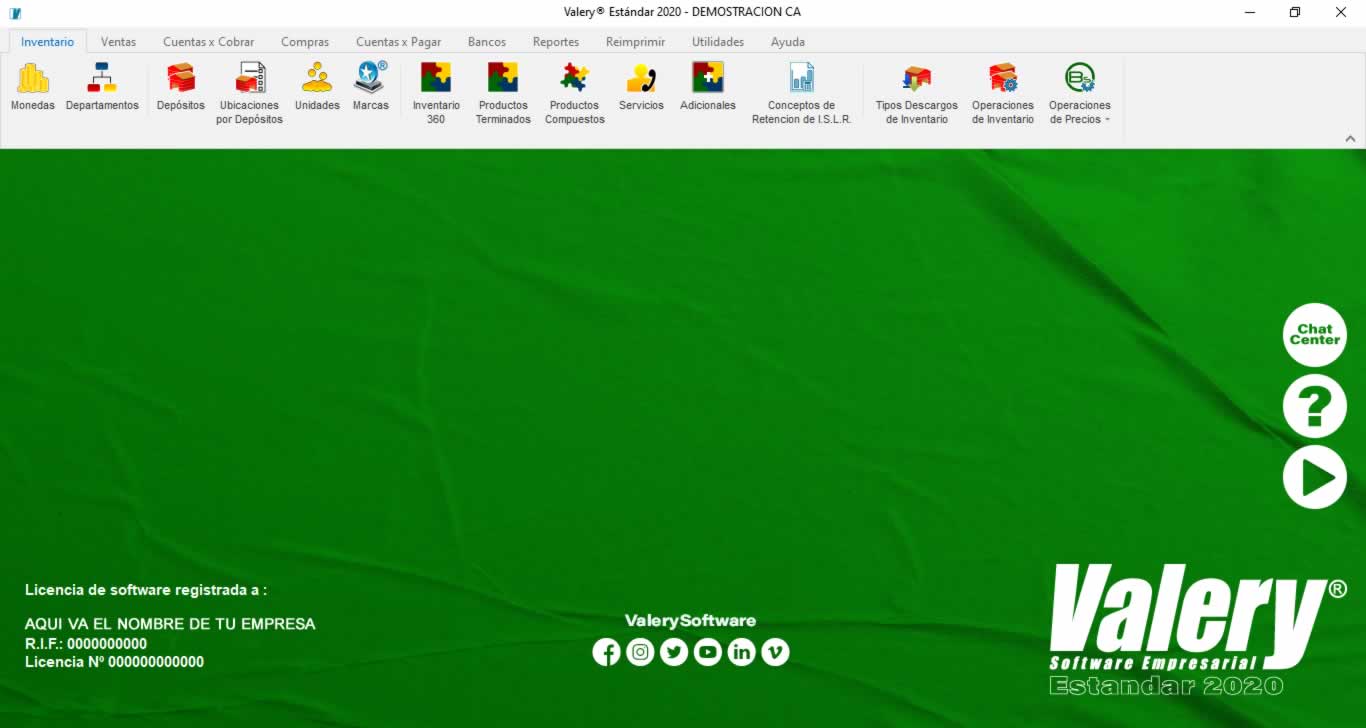Select Ubicaciones por Depósitos icon
Image resolution: width=1366 pixels, height=728 pixels.
(250, 80)
